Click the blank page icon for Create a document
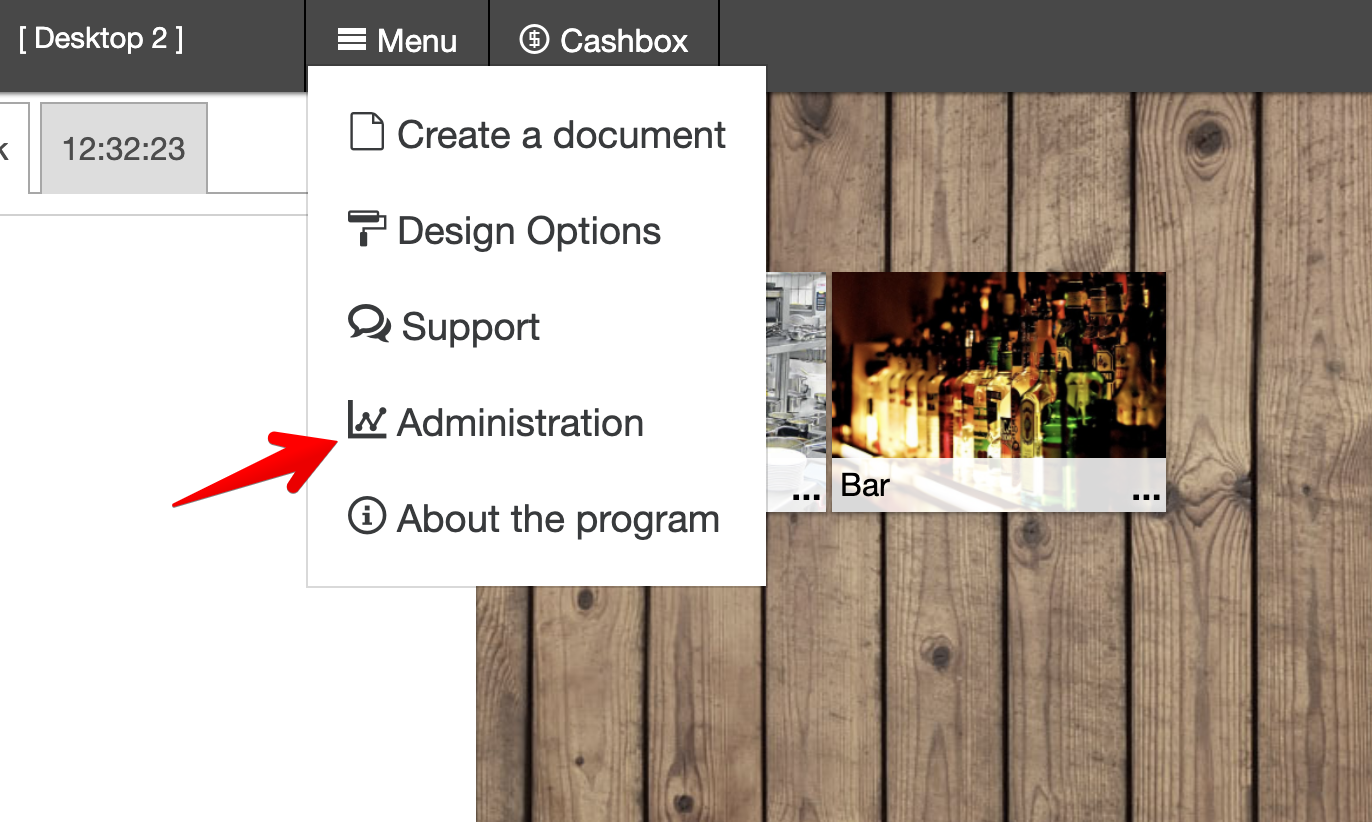 click(366, 133)
